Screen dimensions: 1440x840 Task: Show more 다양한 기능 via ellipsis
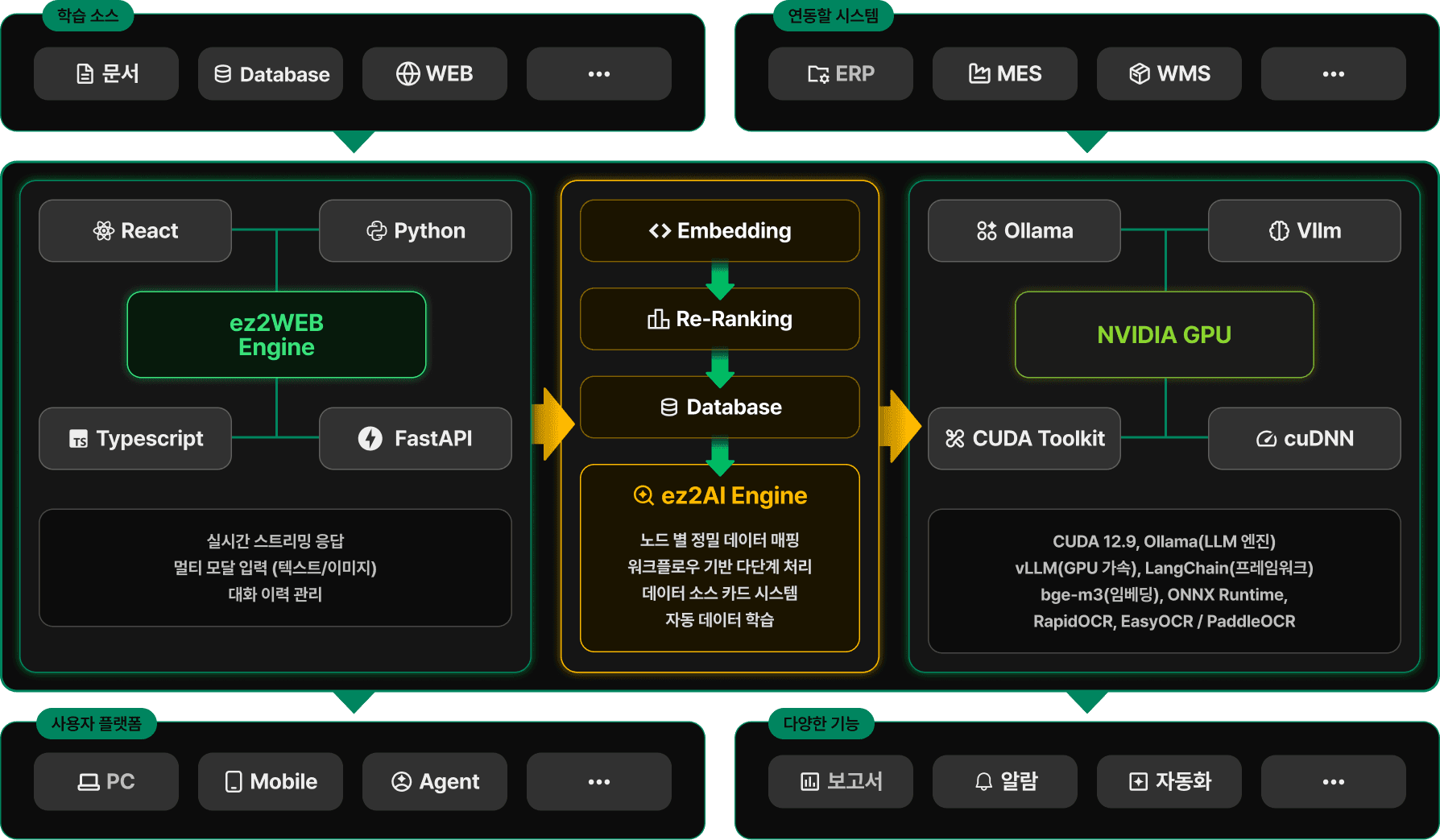coord(1333,782)
